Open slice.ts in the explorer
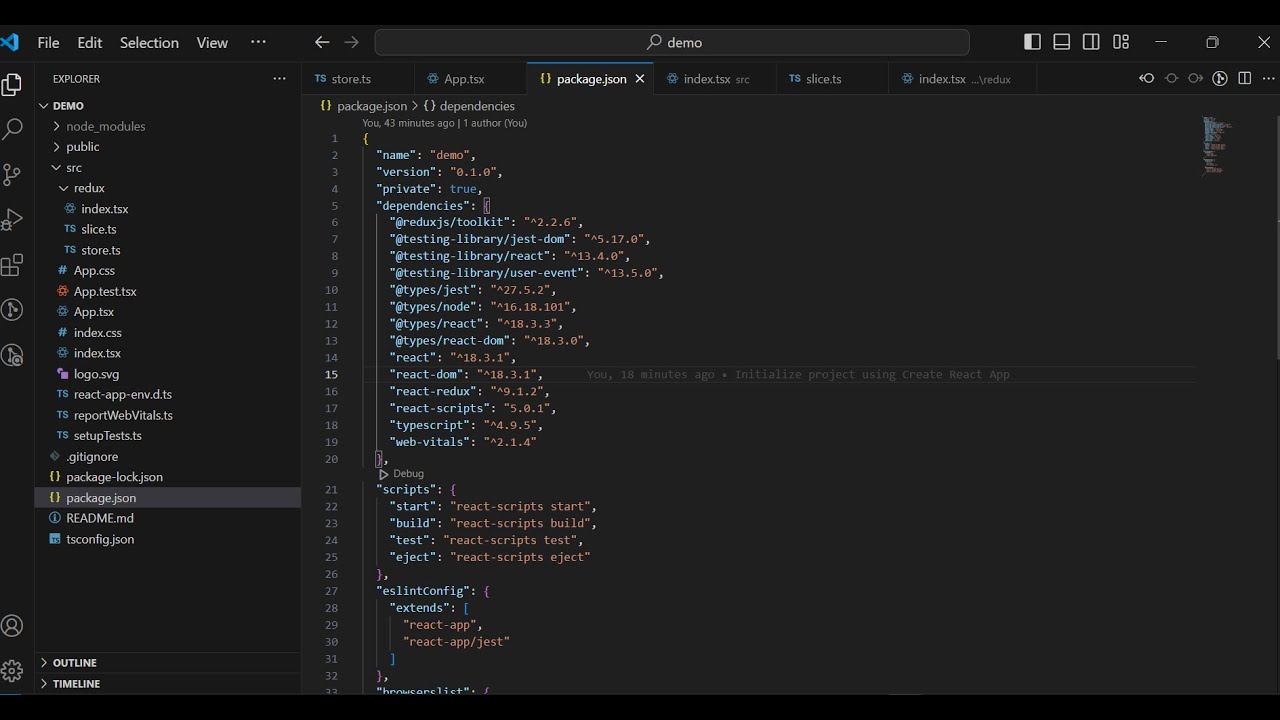 (168, 229)
